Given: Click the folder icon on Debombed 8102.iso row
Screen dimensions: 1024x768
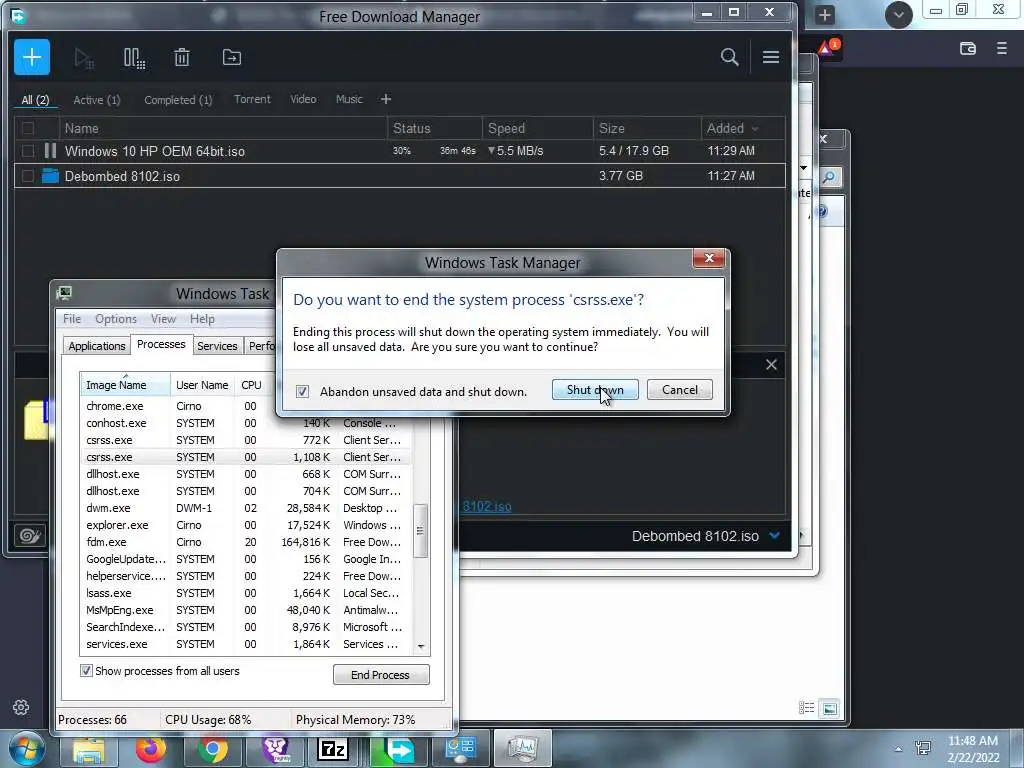Looking at the screenshot, I should click(50, 176).
